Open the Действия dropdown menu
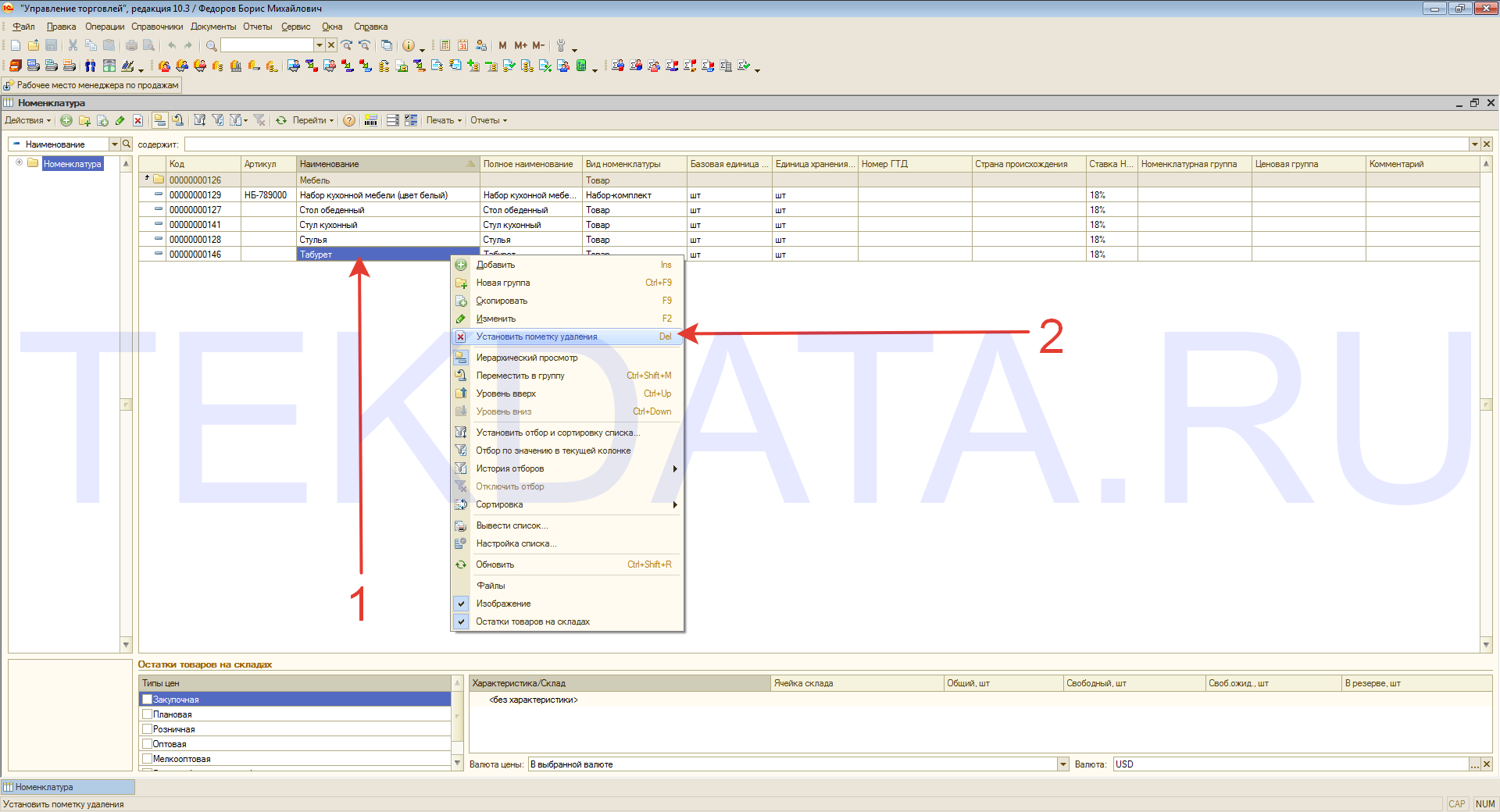Viewport: 1500px width, 812px height. [x=27, y=120]
